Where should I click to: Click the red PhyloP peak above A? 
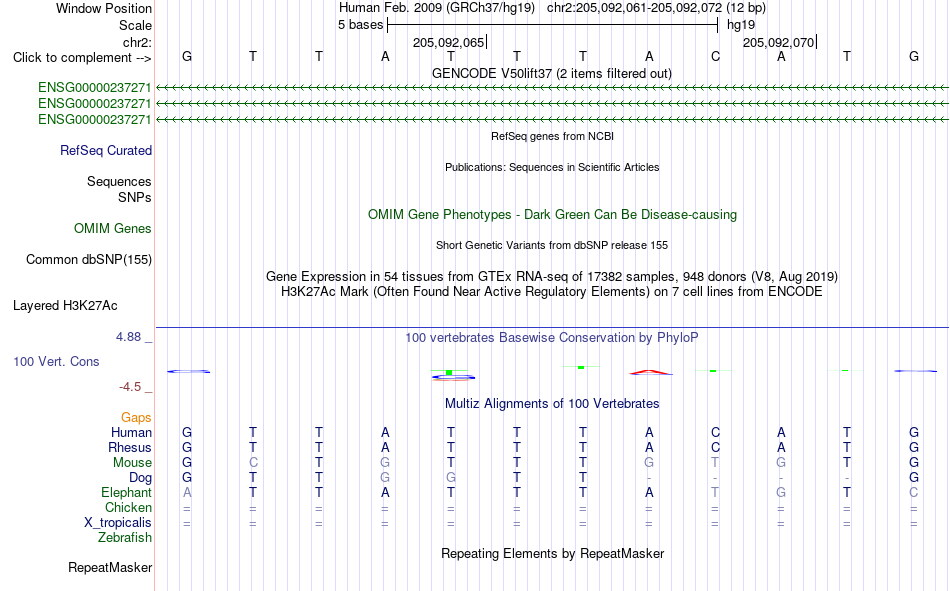click(x=650, y=372)
